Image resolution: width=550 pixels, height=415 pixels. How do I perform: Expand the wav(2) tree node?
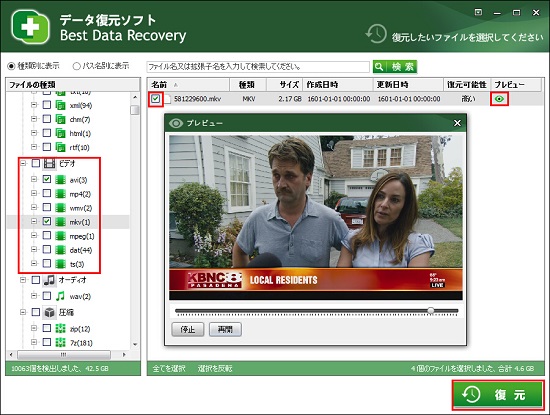click(34, 296)
